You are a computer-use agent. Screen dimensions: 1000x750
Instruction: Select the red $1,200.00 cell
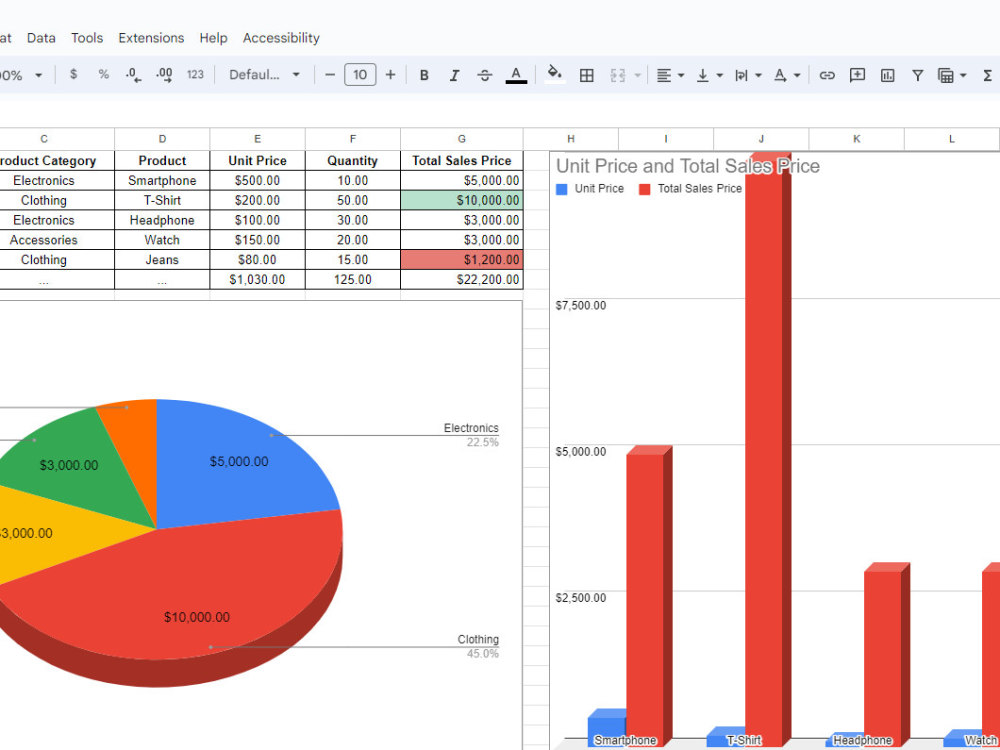[x=462, y=260]
